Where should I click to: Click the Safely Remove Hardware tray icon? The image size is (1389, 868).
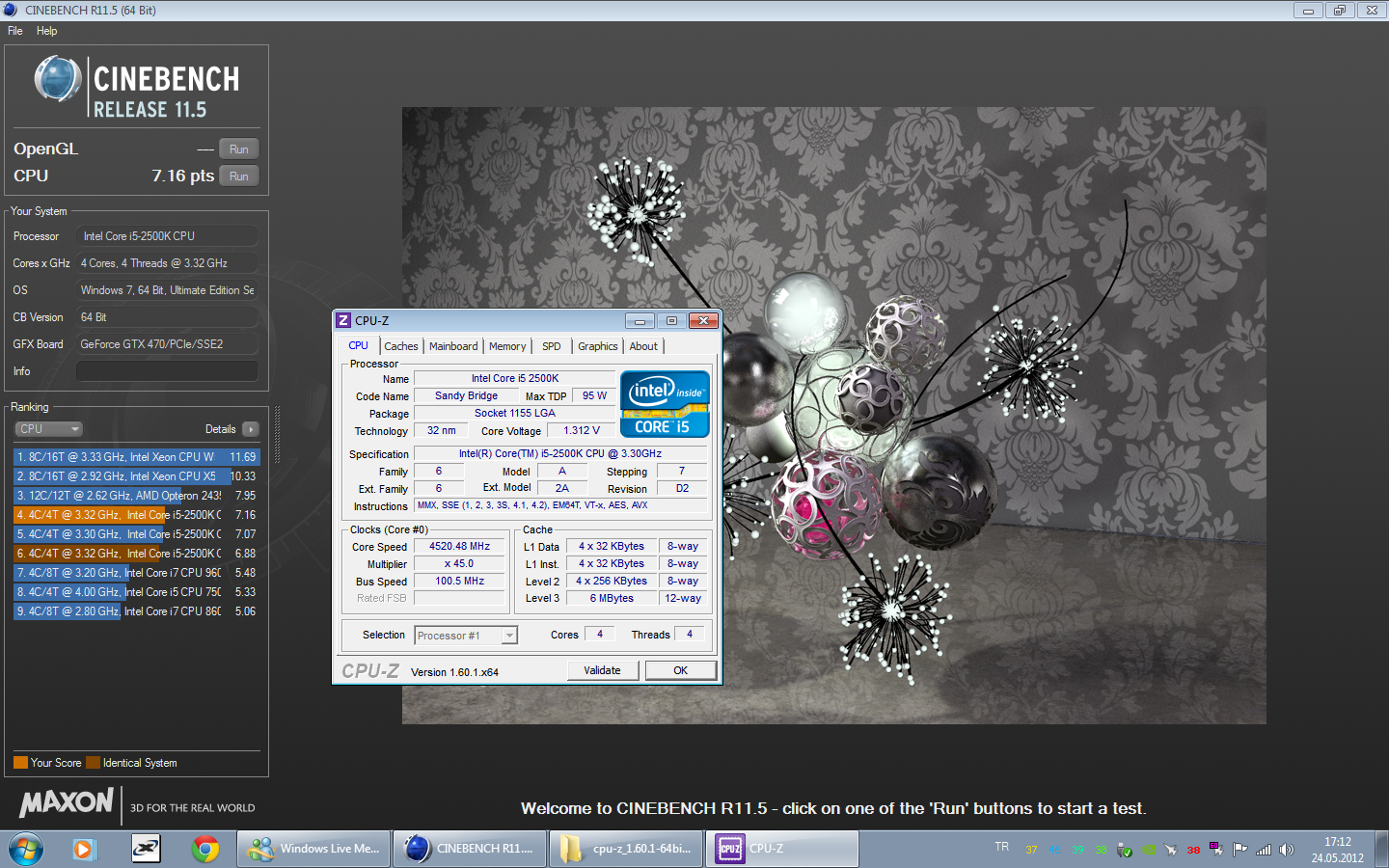1124,850
